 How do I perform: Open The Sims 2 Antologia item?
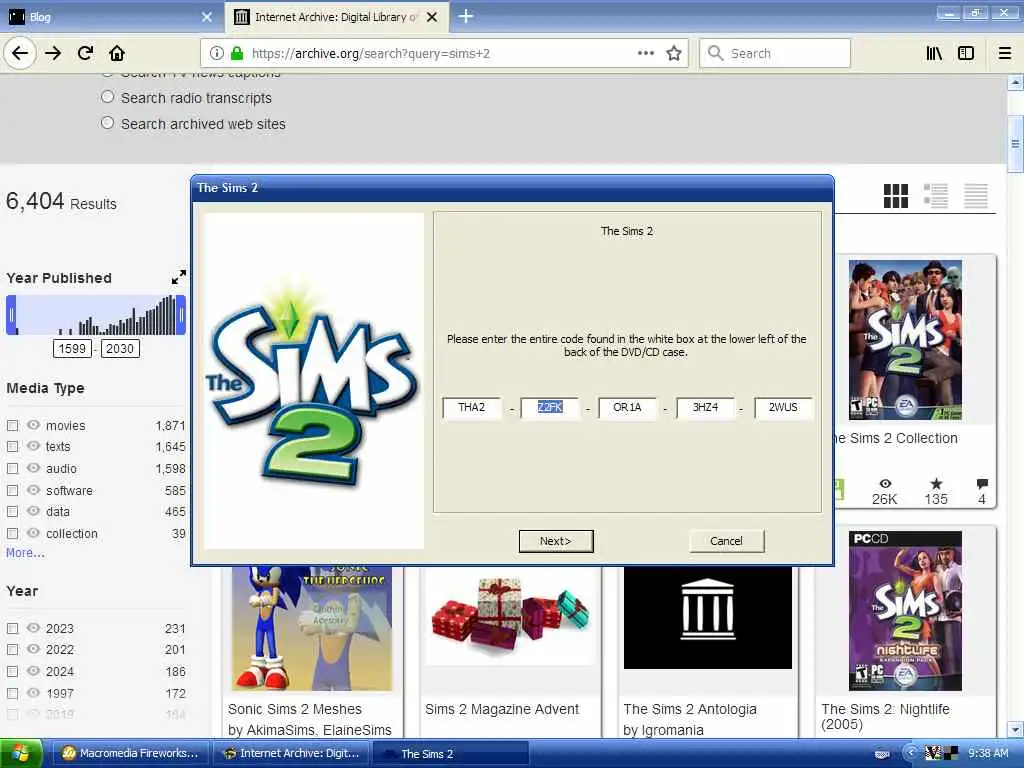(x=690, y=709)
